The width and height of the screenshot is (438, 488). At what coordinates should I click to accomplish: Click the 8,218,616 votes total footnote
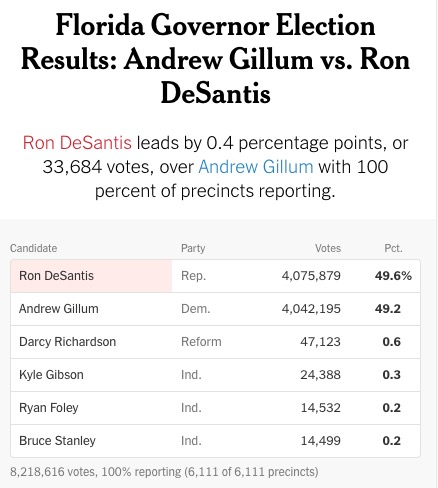[164, 472]
